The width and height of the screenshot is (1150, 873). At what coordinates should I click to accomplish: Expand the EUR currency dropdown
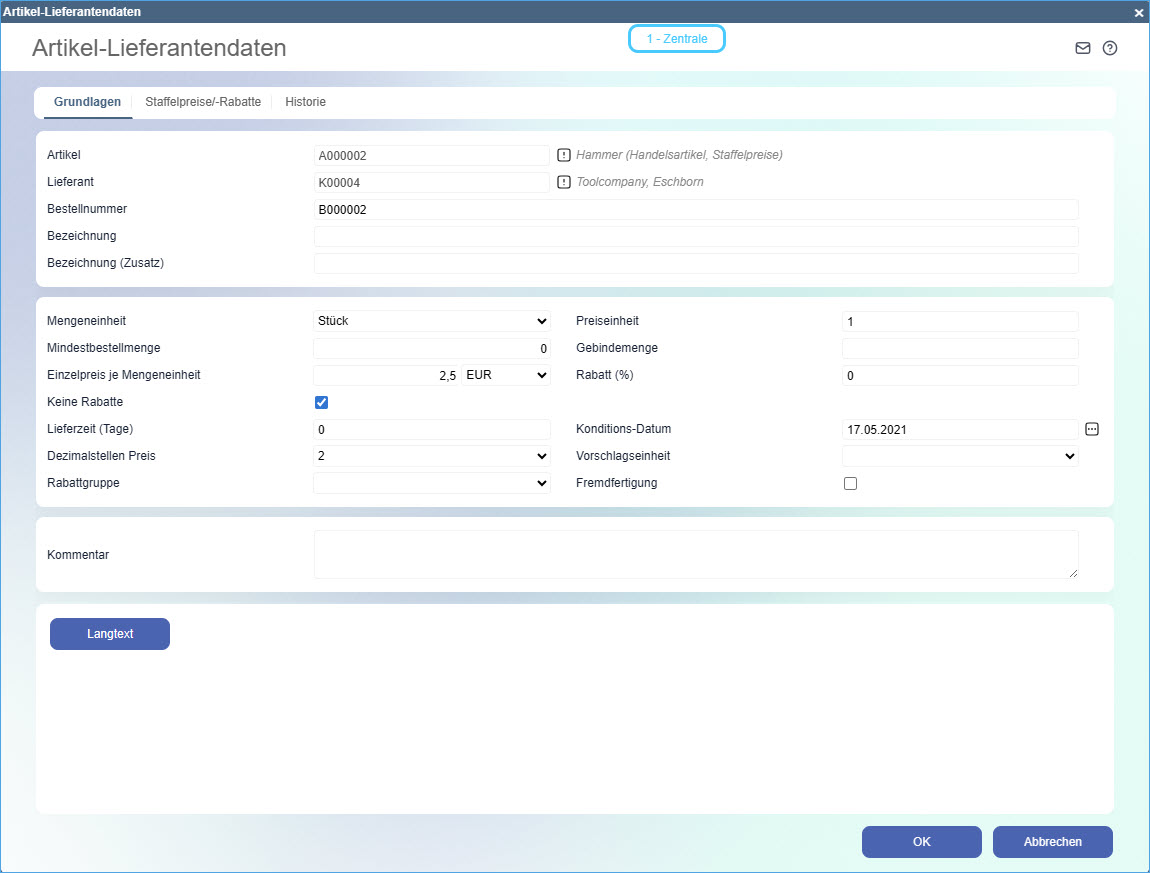506,375
